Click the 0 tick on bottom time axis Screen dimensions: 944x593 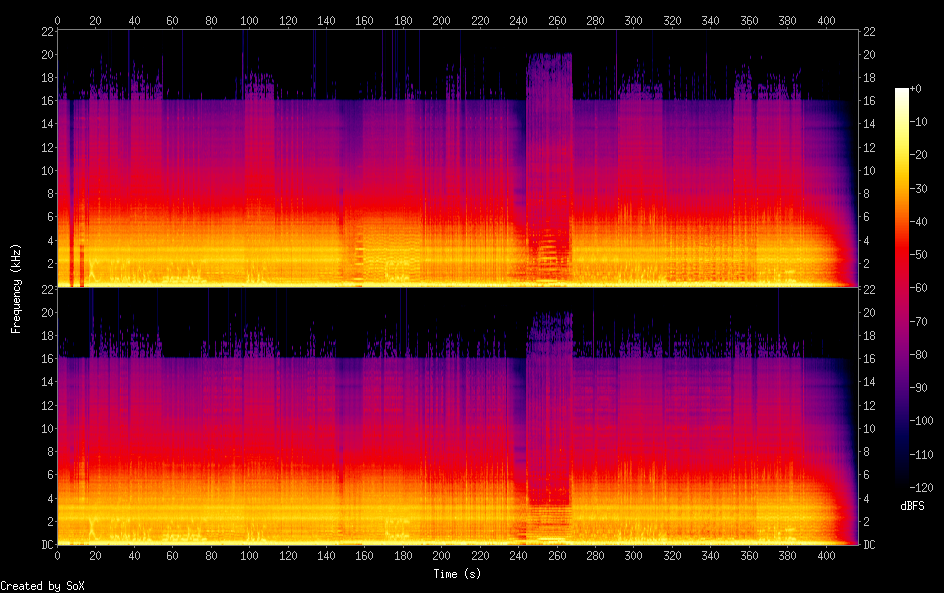pyautogui.click(x=58, y=555)
